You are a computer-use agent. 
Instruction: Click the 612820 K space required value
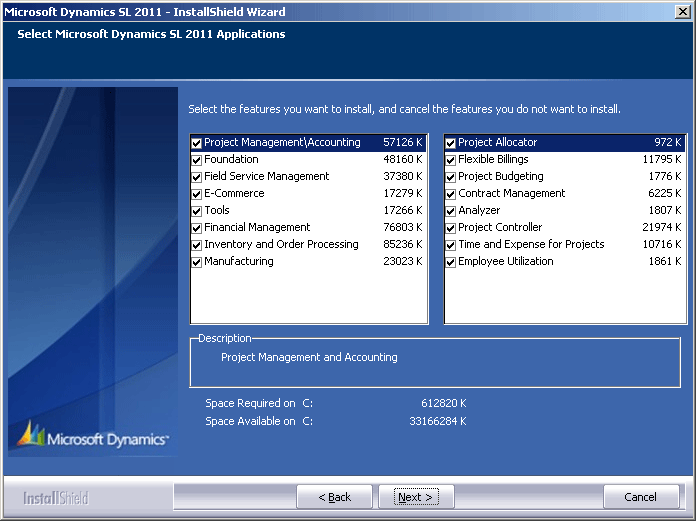(x=443, y=403)
